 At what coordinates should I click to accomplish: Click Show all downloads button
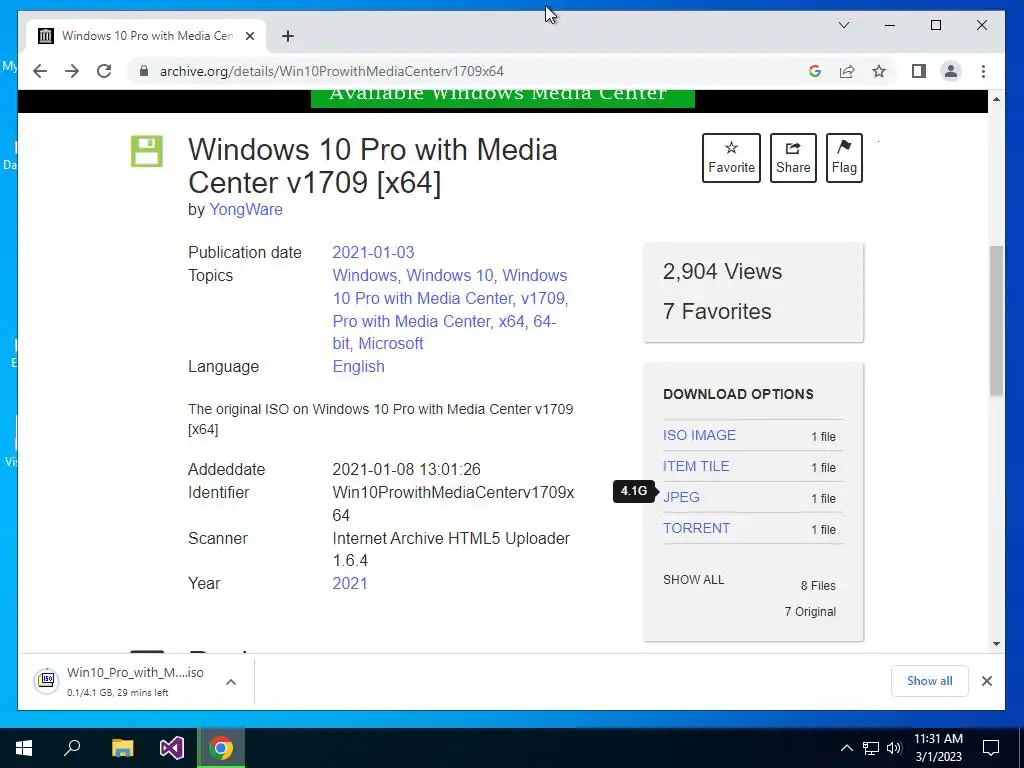coord(929,681)
